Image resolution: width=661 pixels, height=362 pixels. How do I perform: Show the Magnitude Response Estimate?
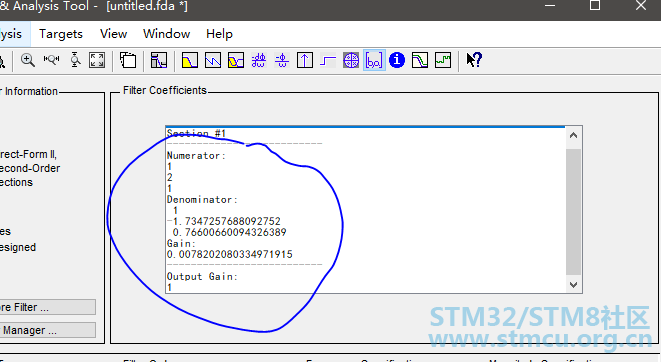[x=420, y=60]
